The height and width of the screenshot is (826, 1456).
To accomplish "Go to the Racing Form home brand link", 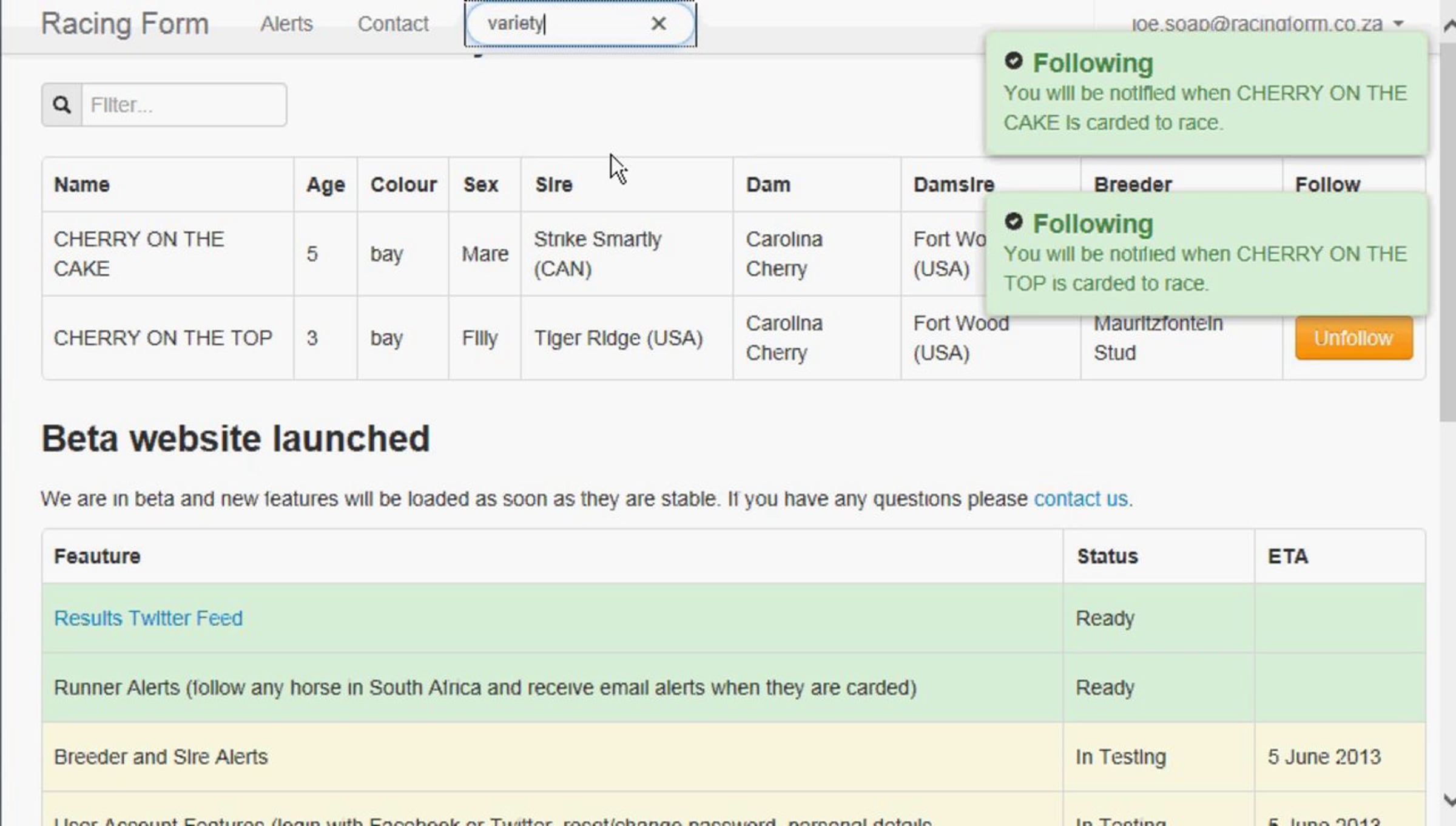I will pyautogui.click(x=125, y=24).
